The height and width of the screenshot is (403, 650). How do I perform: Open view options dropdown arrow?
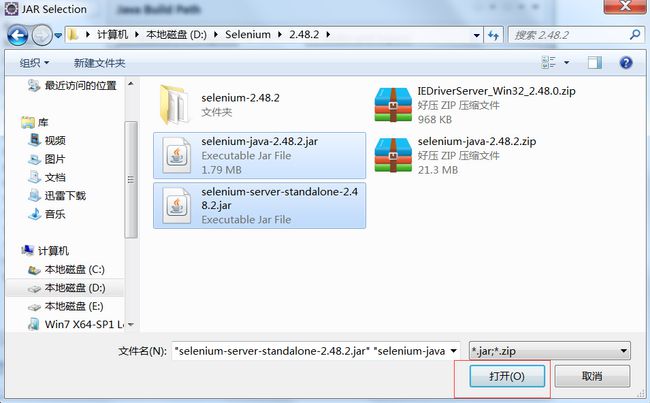pyautogui.click(x=566, y=63)
